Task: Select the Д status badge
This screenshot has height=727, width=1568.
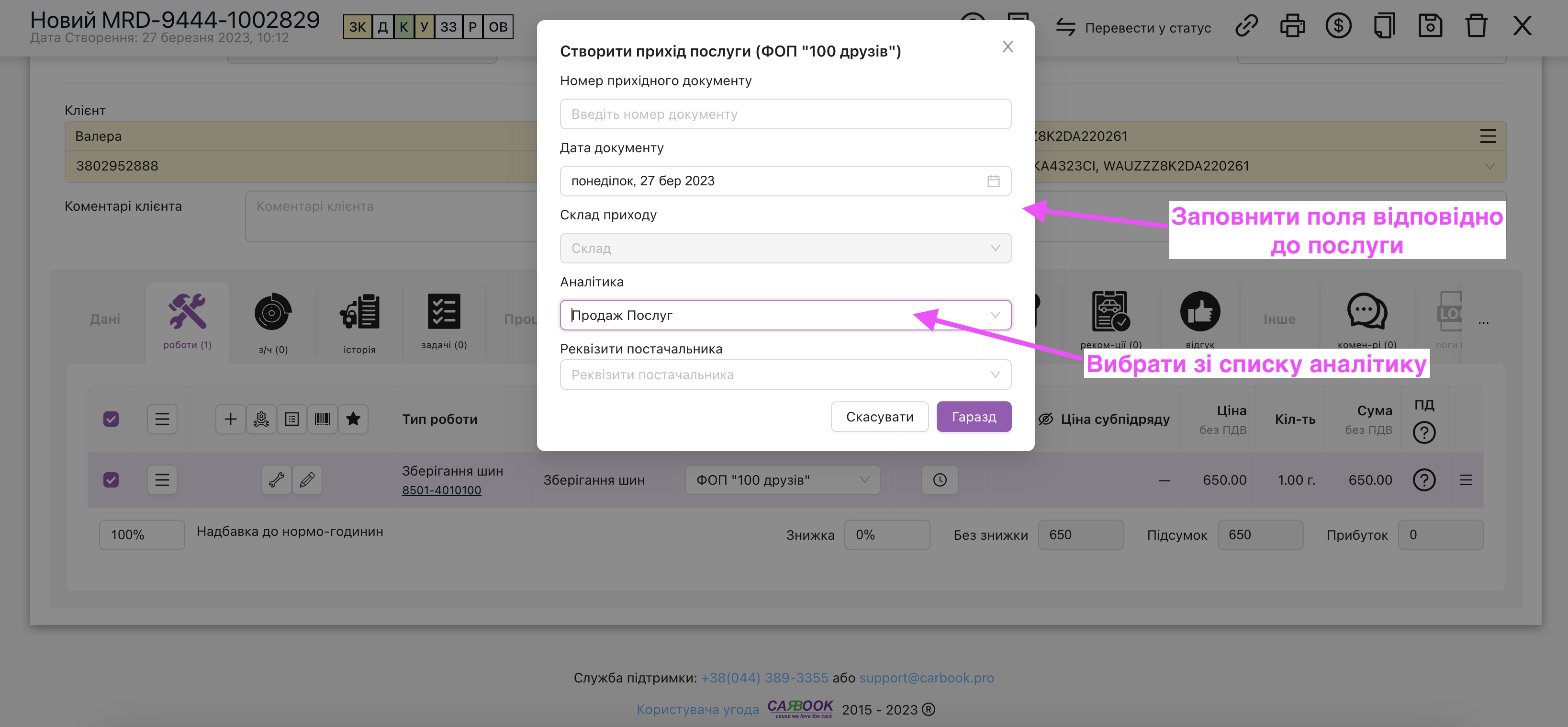Action: [x=382, y=27]
